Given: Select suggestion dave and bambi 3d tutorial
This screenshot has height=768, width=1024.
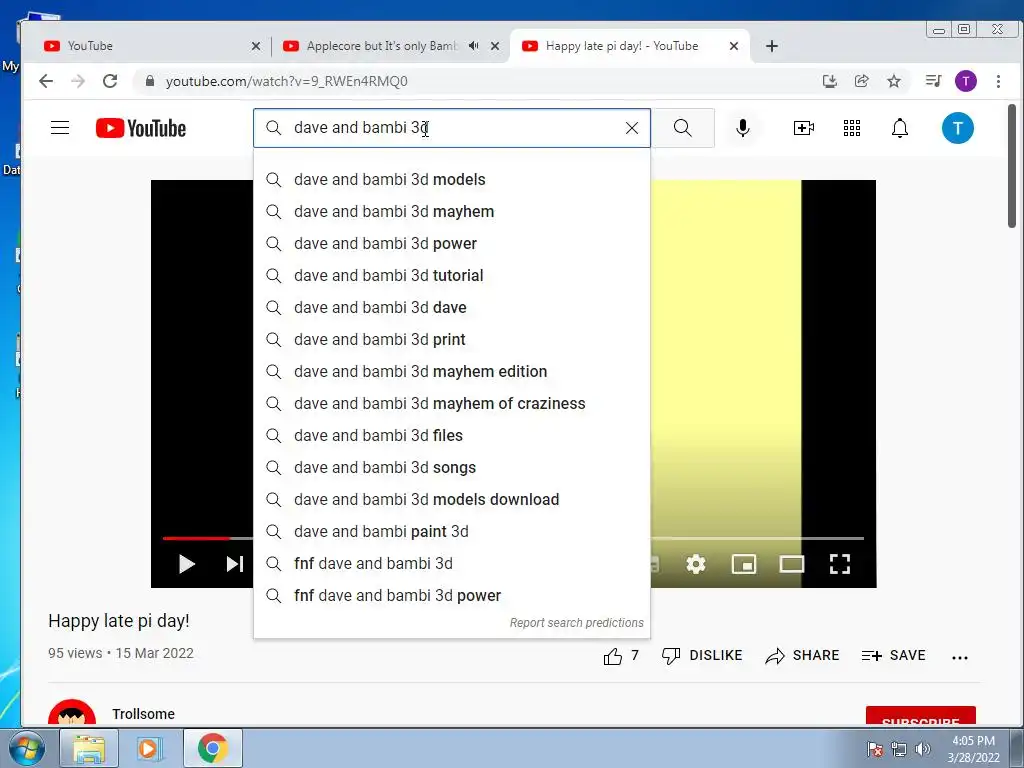Looking at the screenshot, I should 452,276.
